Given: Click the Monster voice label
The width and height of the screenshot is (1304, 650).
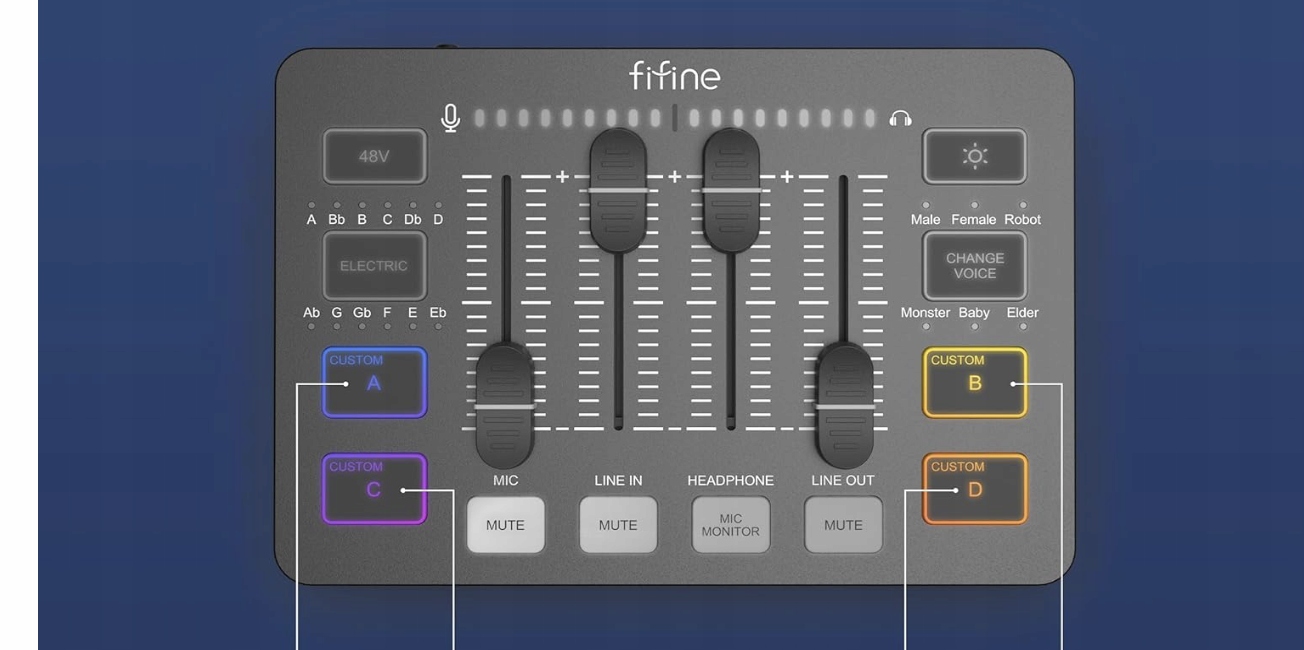Looking at the screenshot, I should 925,312.
